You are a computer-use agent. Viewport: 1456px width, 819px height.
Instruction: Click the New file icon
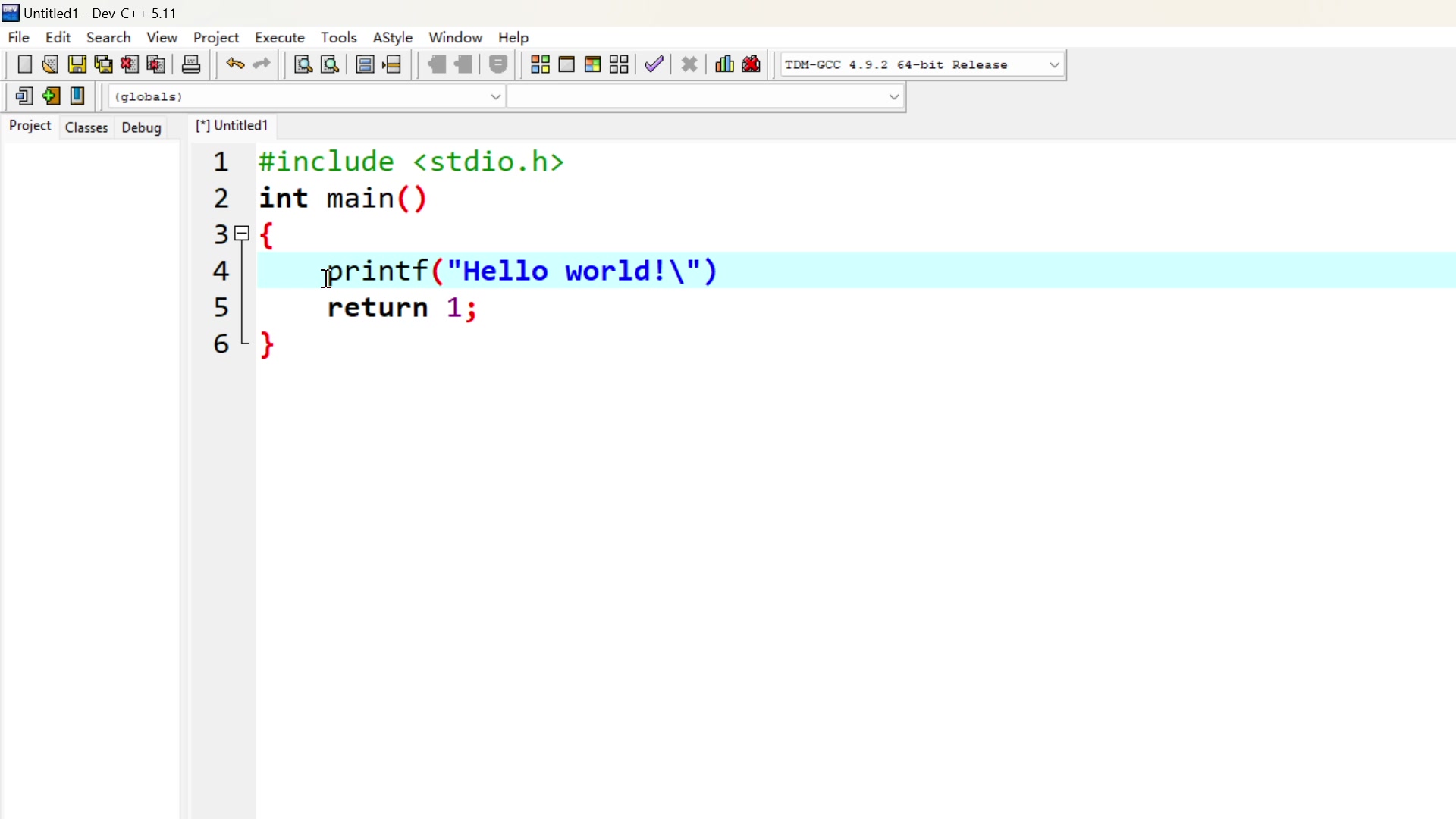coord(24,64)
